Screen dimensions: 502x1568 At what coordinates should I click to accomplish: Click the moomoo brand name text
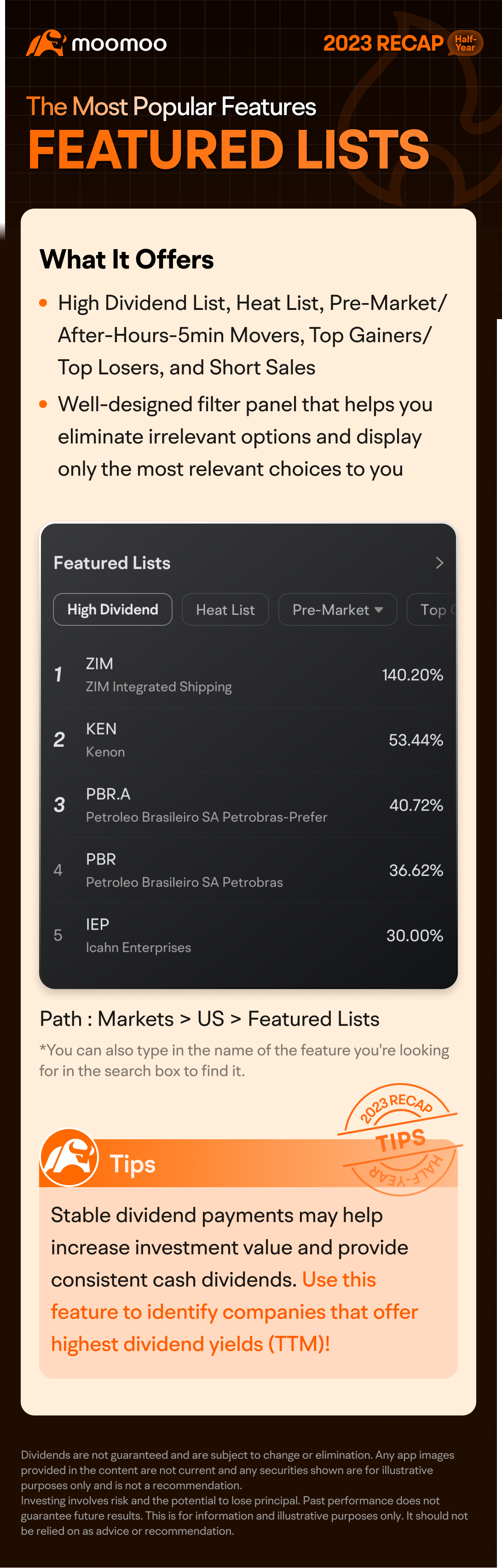pyautogui.click(x=119, y=44)
